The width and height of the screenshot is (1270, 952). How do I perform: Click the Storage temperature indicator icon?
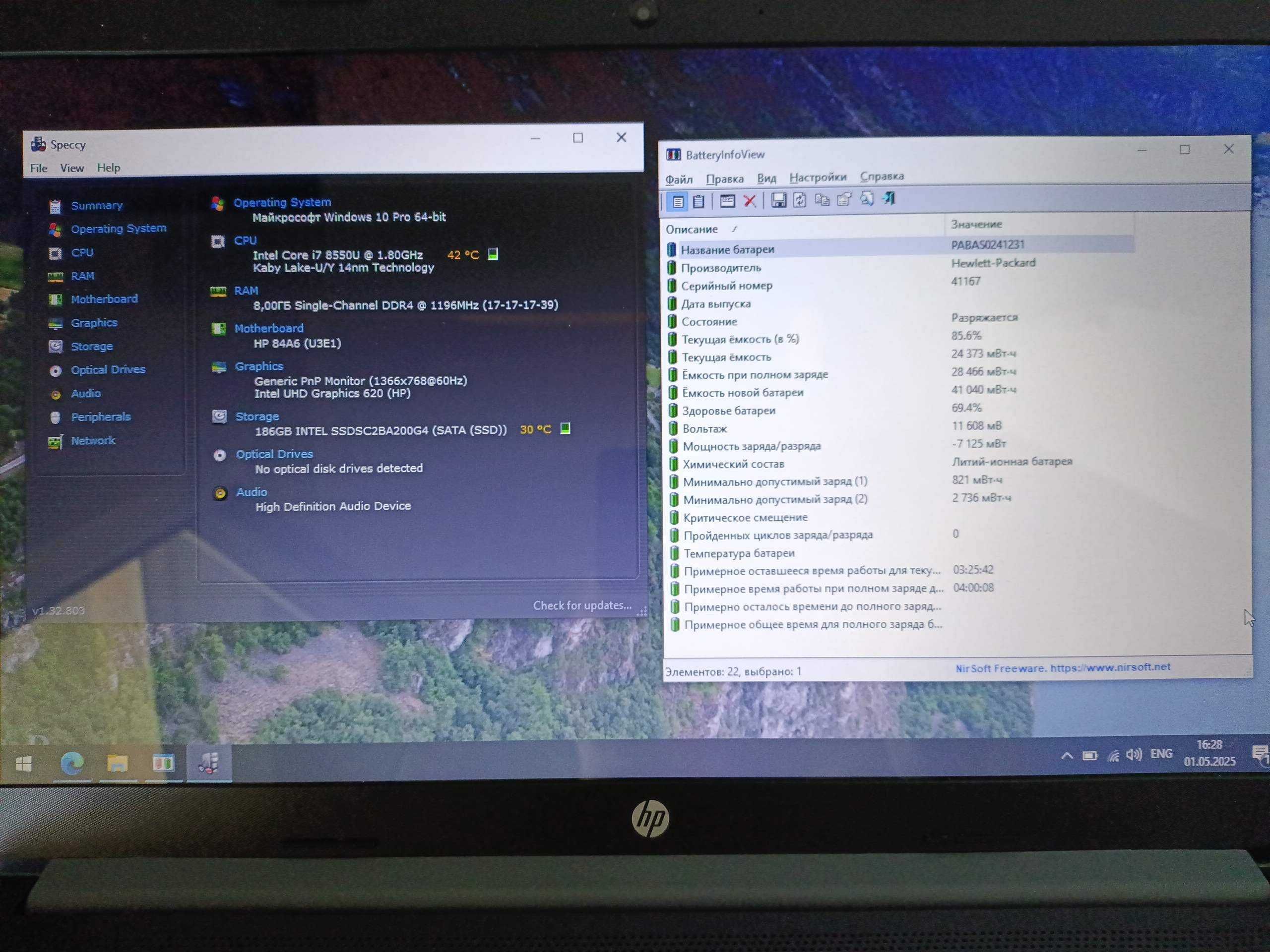click(x=565, y=428)
